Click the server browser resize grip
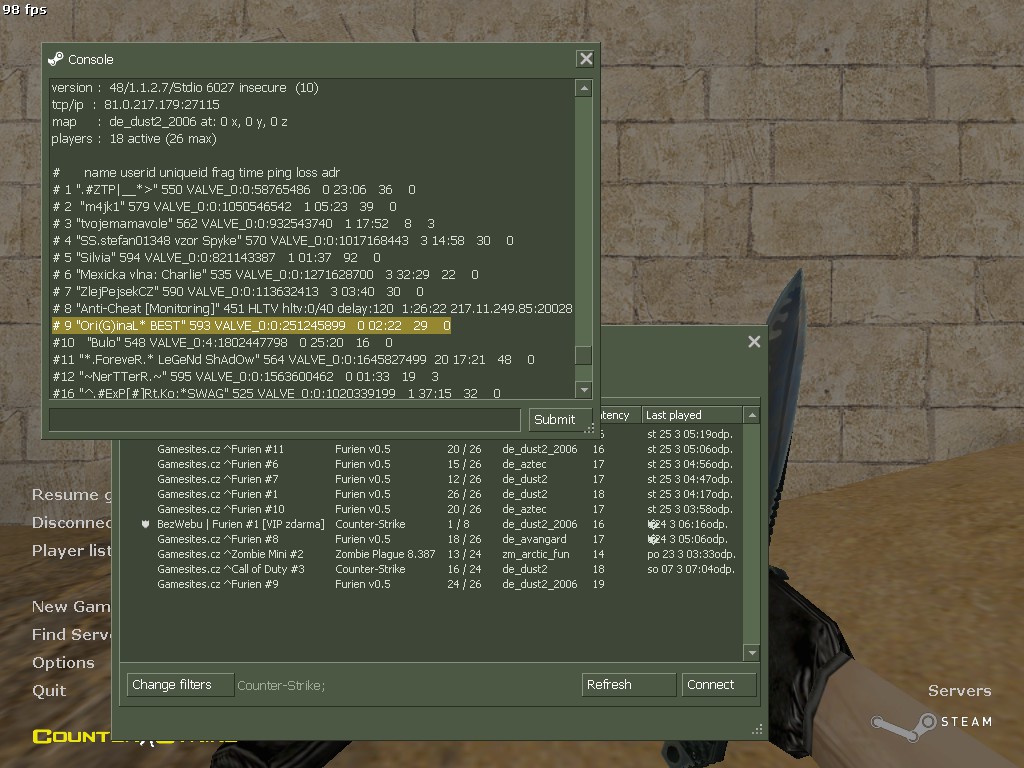This screenshot has height=768, width=1024. [758, 730]
